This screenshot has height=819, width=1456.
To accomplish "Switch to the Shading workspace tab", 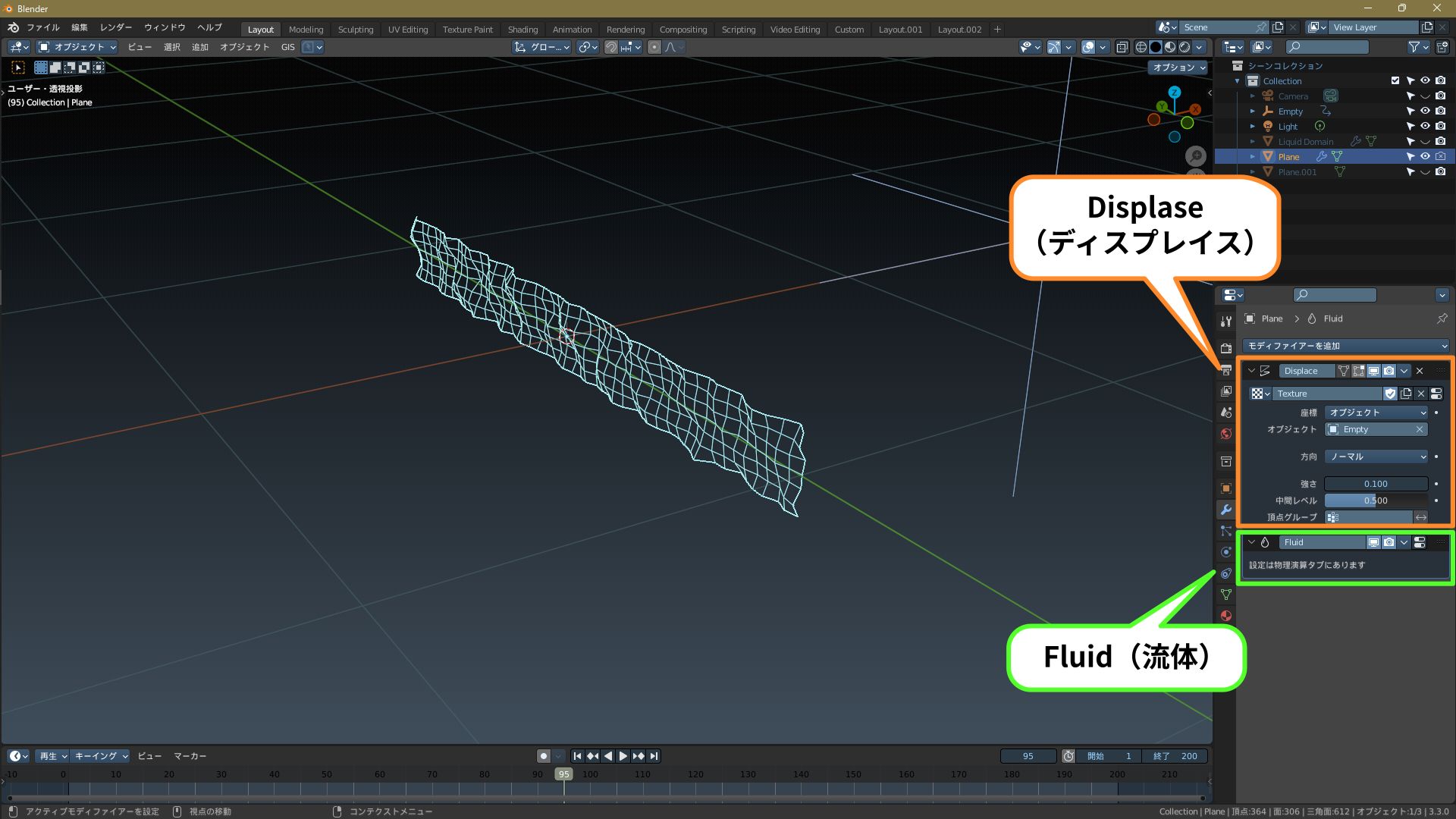I will click(522, 30).
